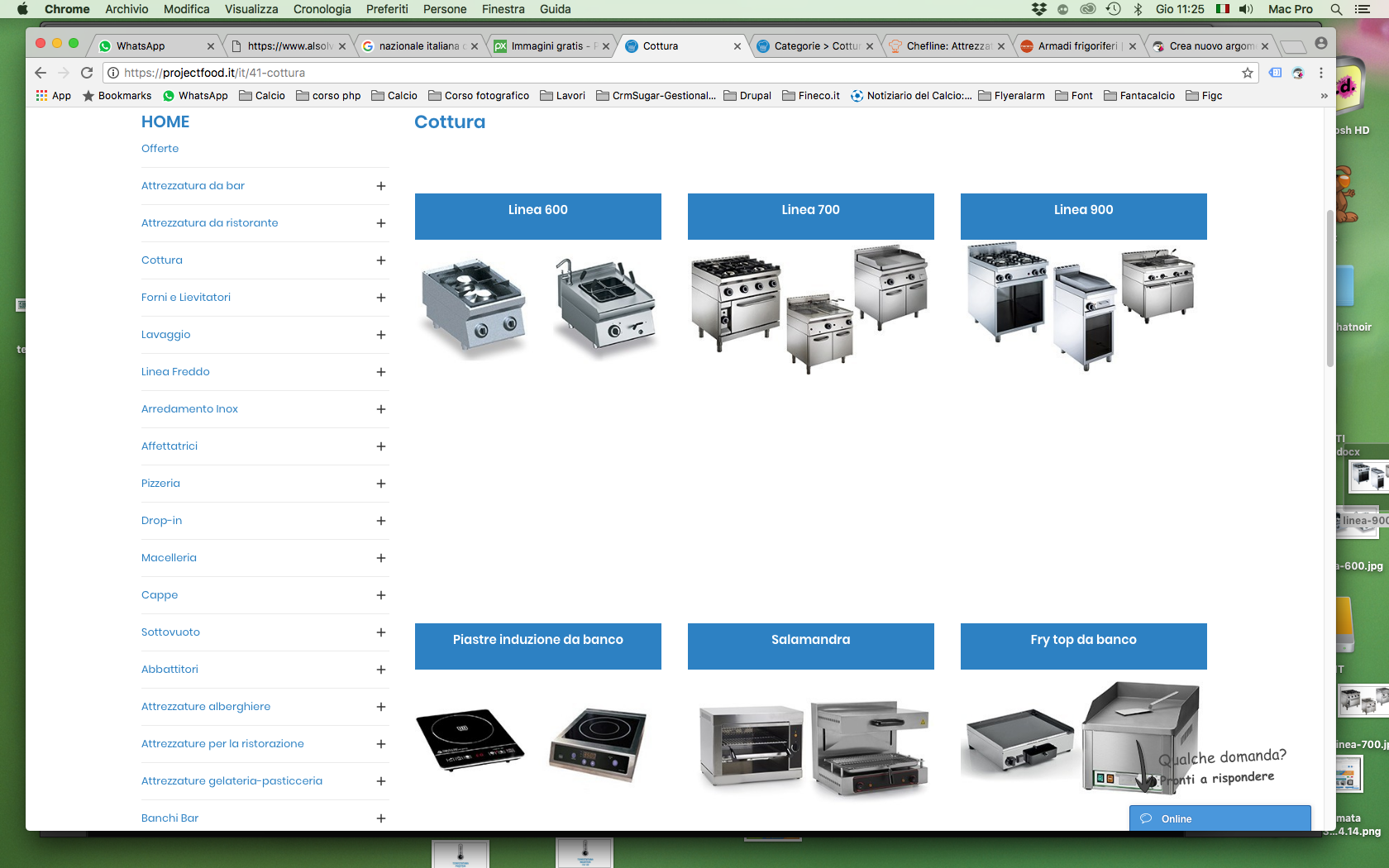Switch to the Chefline tab
1389x868 pixels.
[947, 46]
